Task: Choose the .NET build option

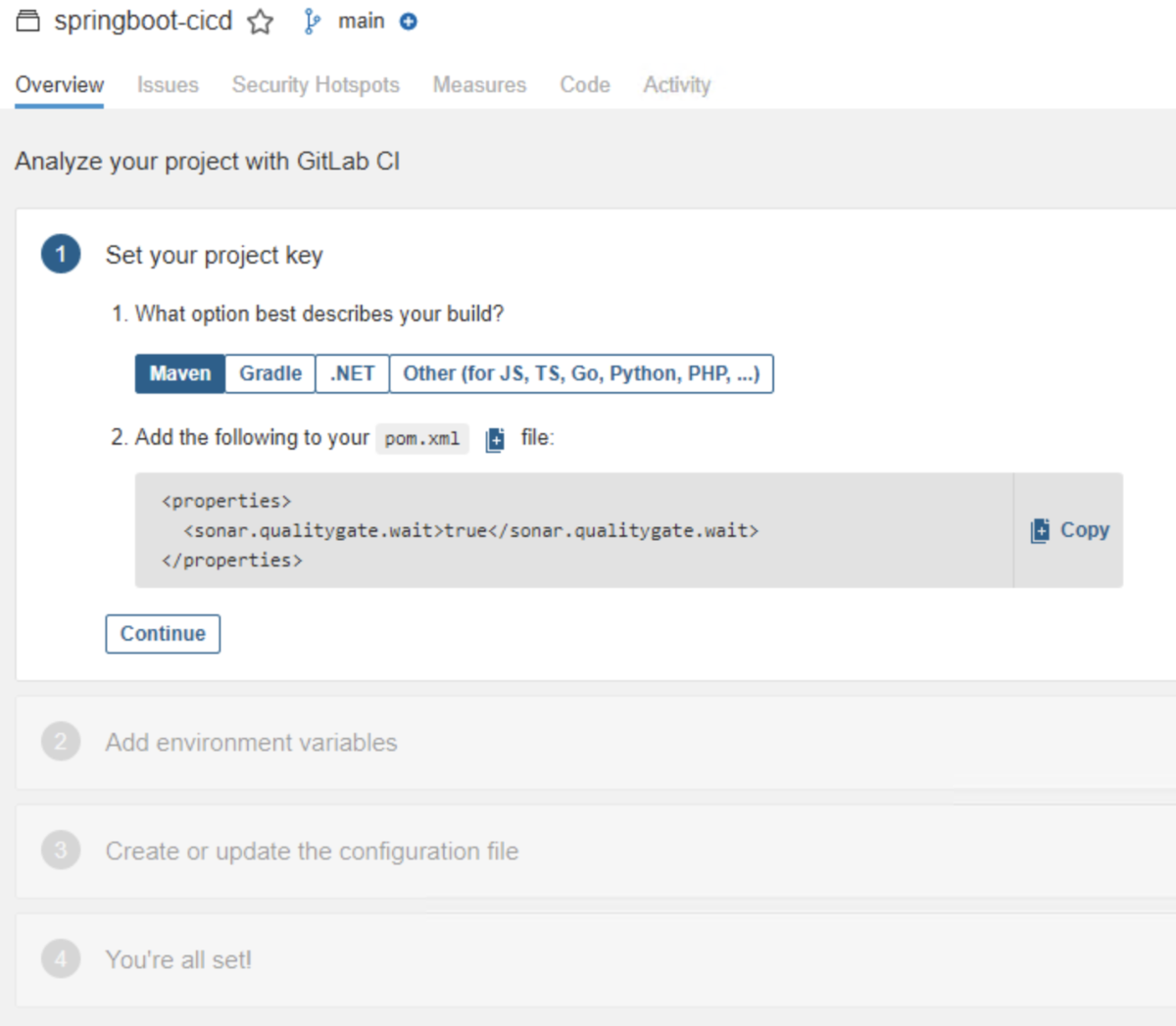Action: pyautogui.click(x=352, y=373)
